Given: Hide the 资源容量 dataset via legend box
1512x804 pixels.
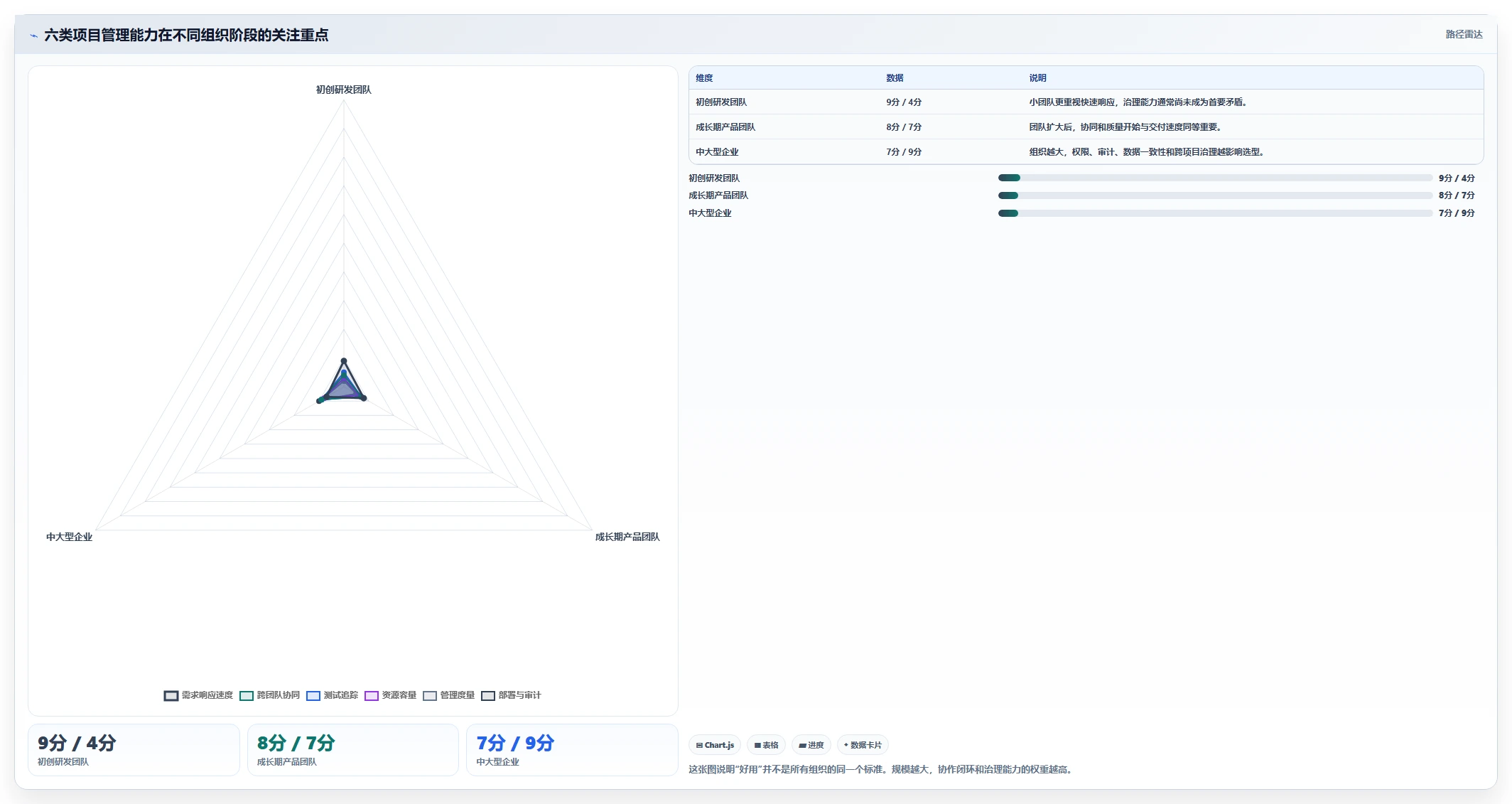Looking at the screenshot, I should tap(372, 696).
